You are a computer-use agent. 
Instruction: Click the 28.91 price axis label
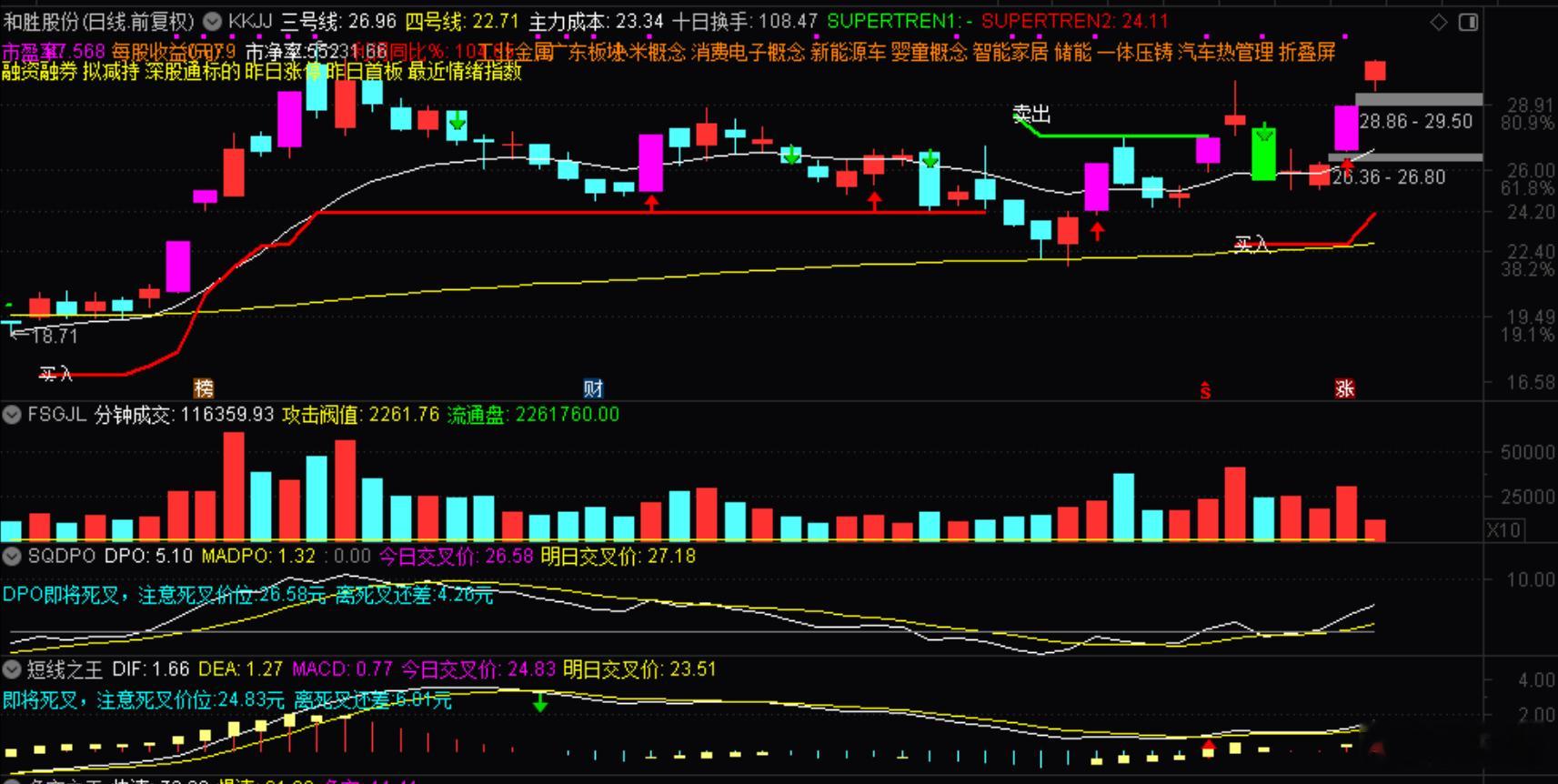click(1530, 106)
